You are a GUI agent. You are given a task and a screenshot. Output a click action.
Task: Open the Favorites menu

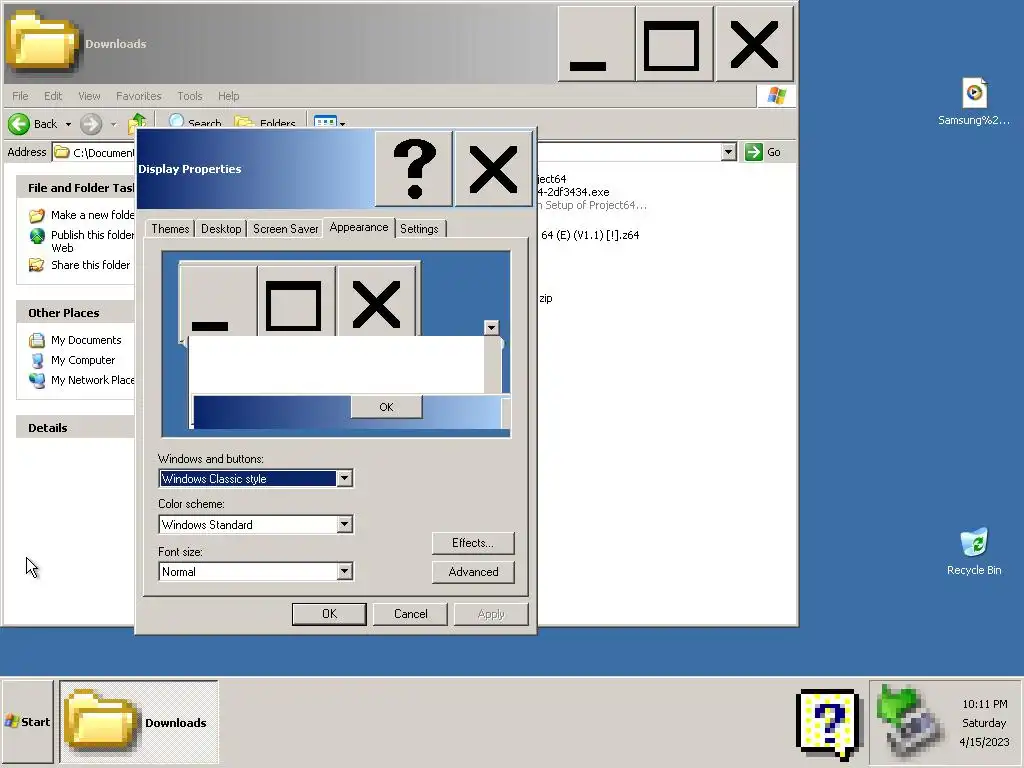click(x=138, y=96)
